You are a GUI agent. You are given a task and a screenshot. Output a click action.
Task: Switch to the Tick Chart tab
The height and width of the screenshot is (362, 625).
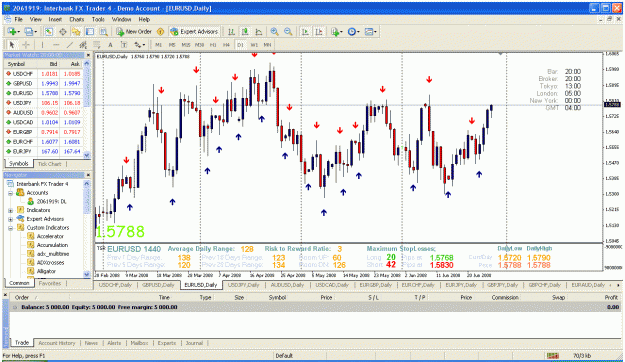point(49,164)
